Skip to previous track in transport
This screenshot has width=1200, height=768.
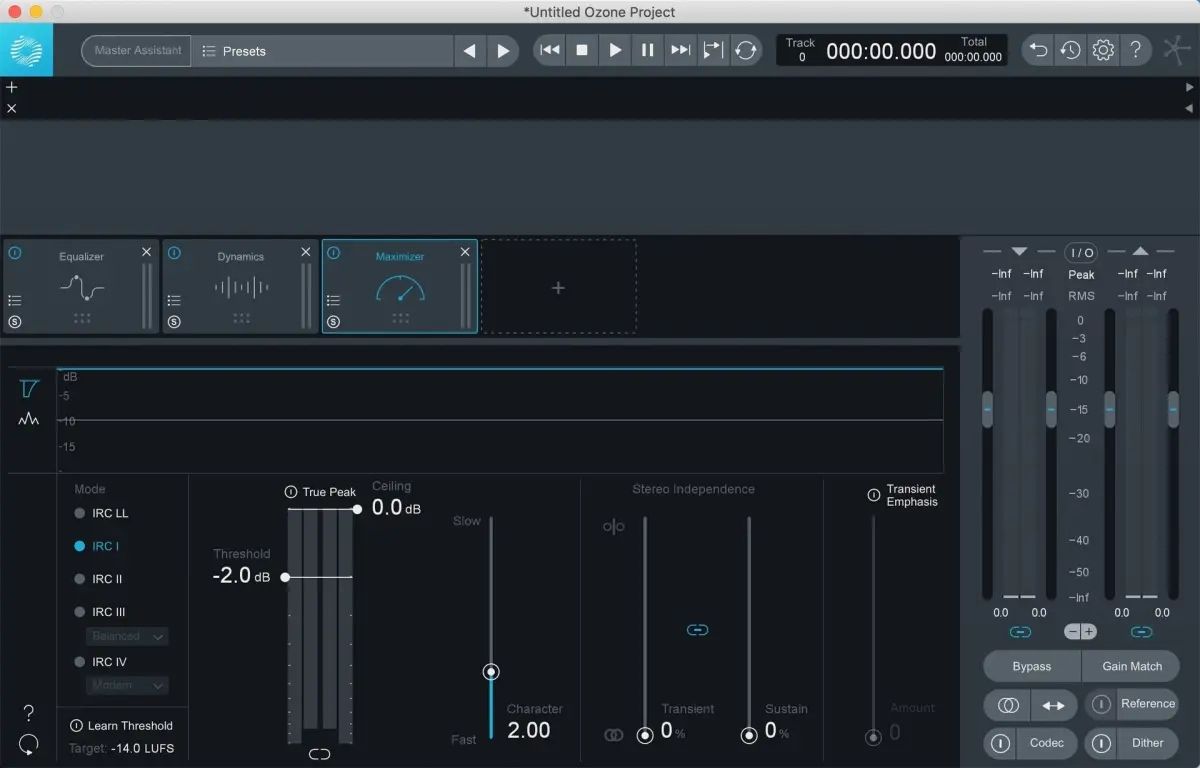coord(549,50)
